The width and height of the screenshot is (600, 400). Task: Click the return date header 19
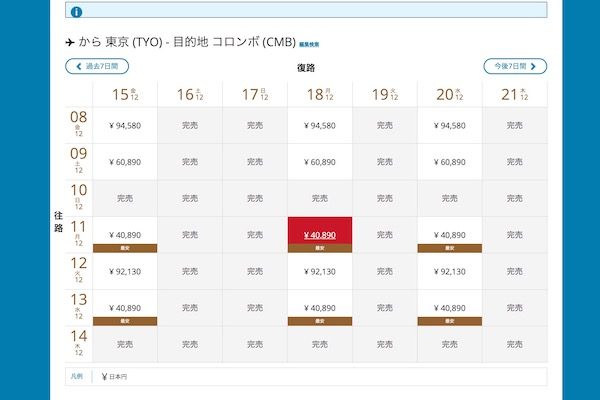coord(385,94)
